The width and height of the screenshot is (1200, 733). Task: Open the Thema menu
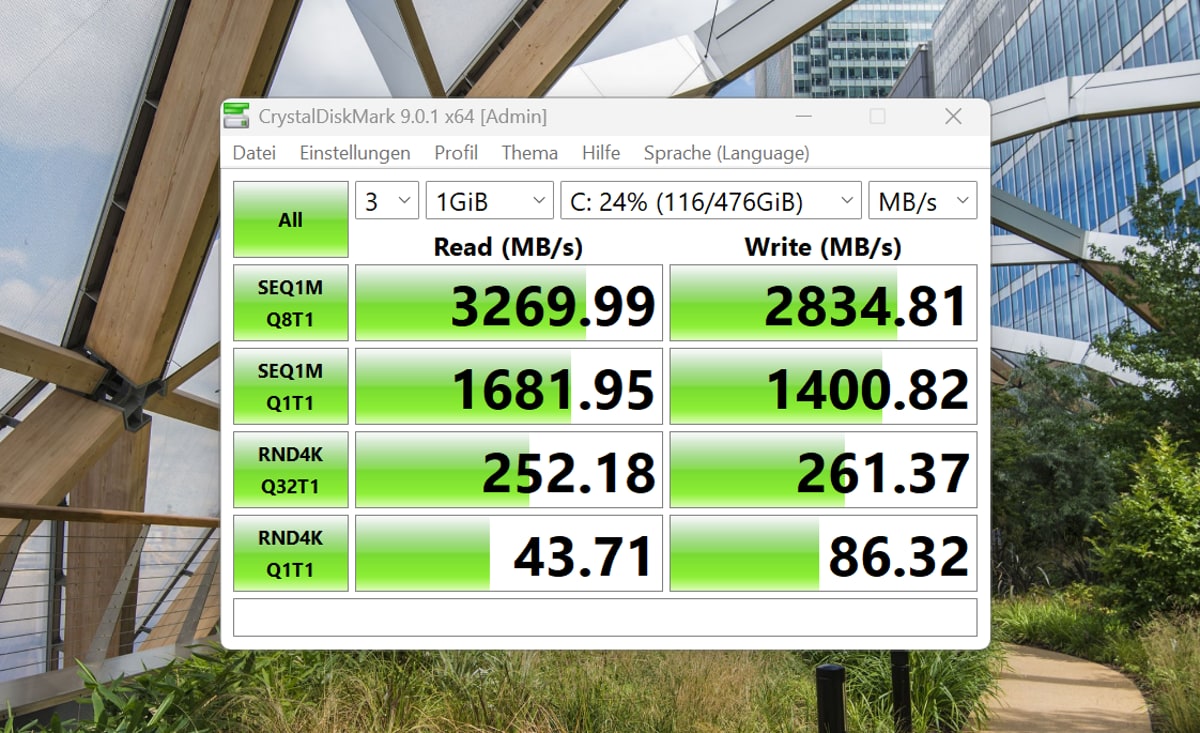click(x=530, y=153)
